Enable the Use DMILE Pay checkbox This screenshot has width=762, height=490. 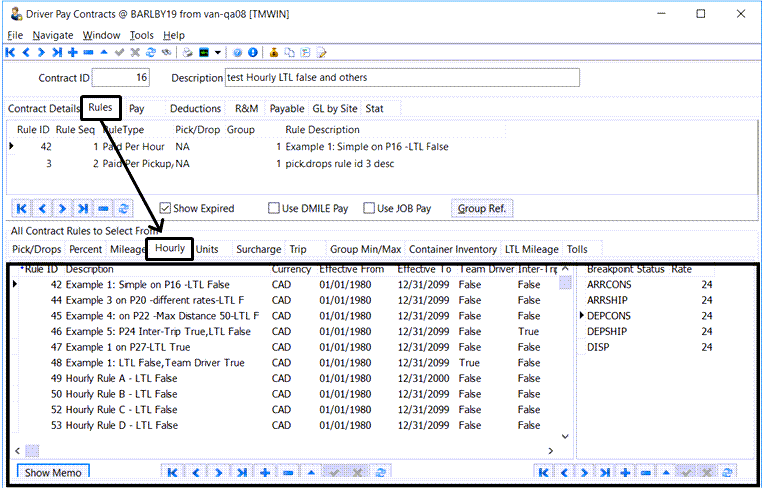[x=274, y=208]
